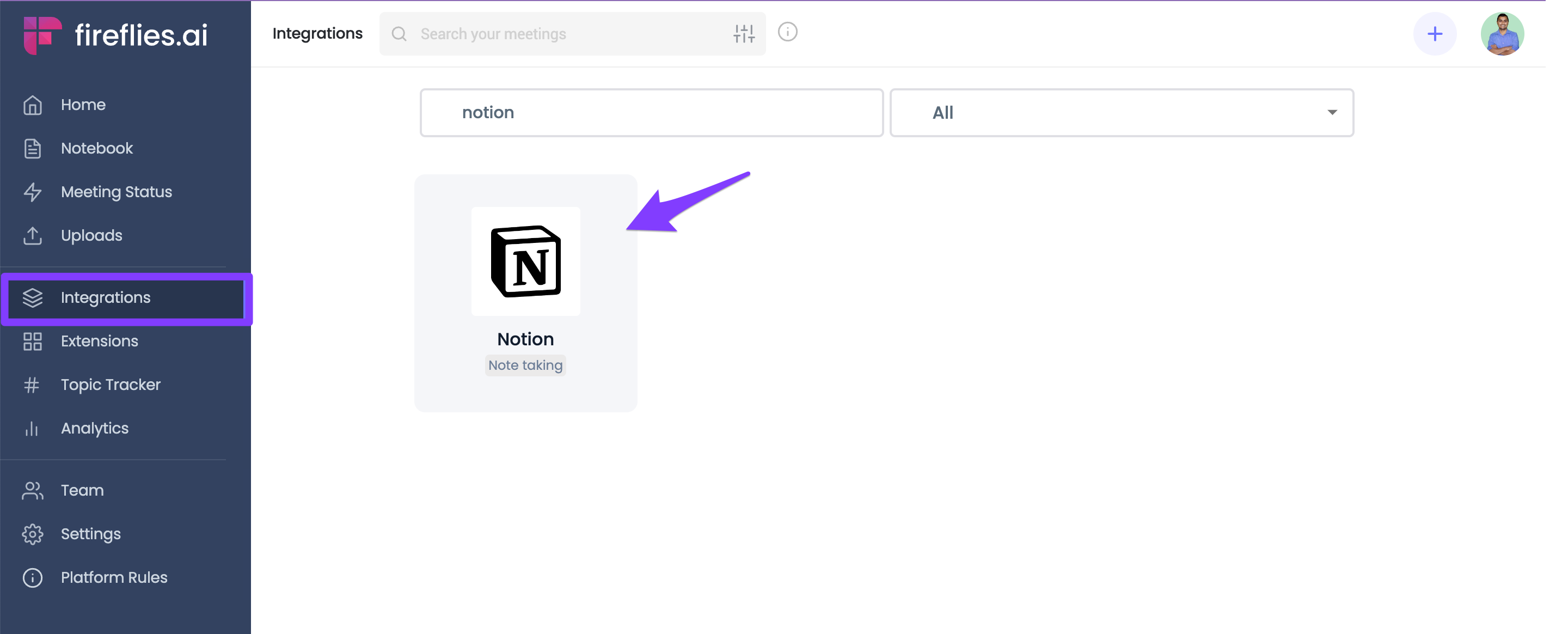Viewport: 1568px width, 634px height.
Task: Open the Home menu item
Action: [125, 105]
